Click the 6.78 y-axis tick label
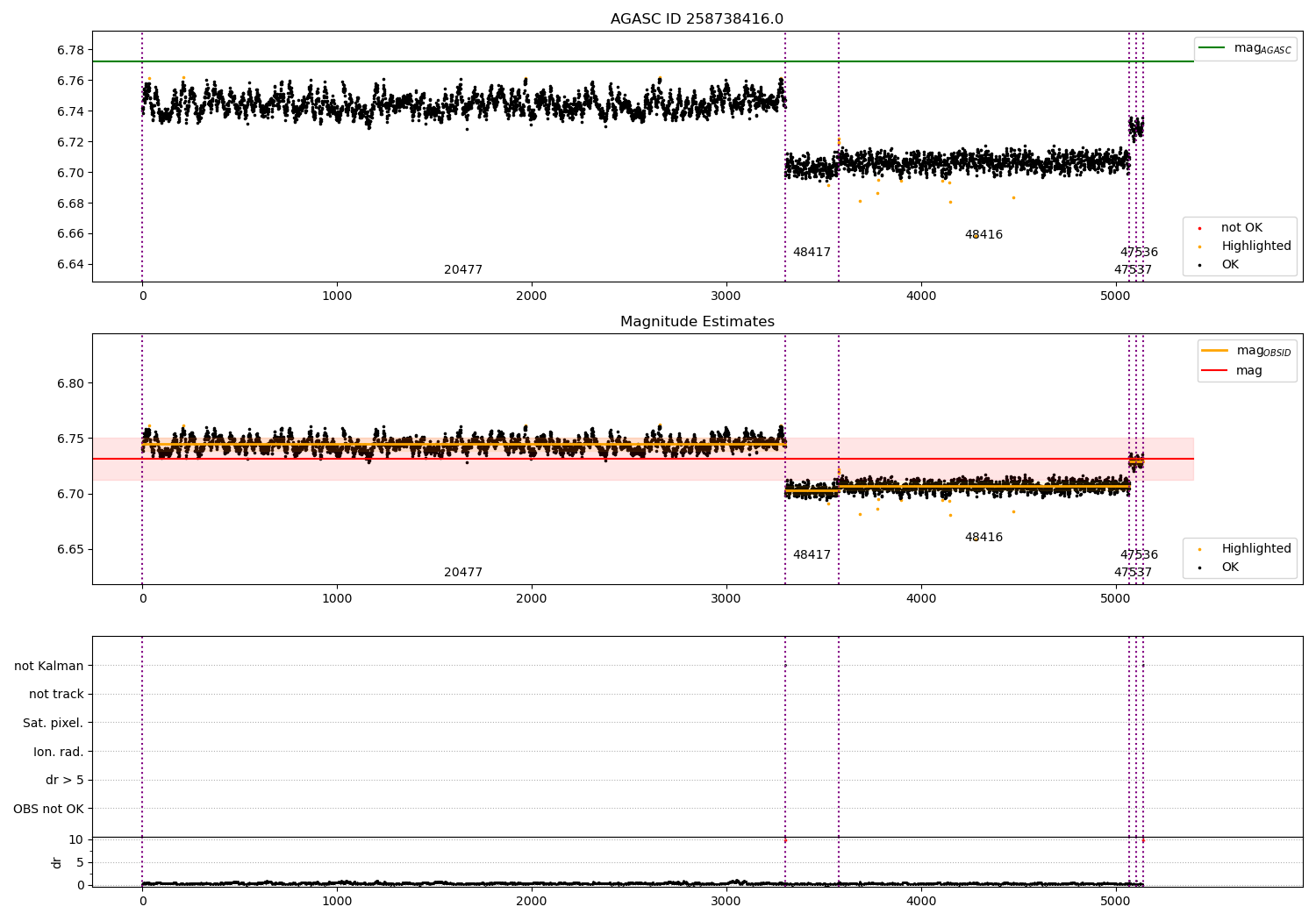This screenshot has width=1316, height=921. [71, 50]
